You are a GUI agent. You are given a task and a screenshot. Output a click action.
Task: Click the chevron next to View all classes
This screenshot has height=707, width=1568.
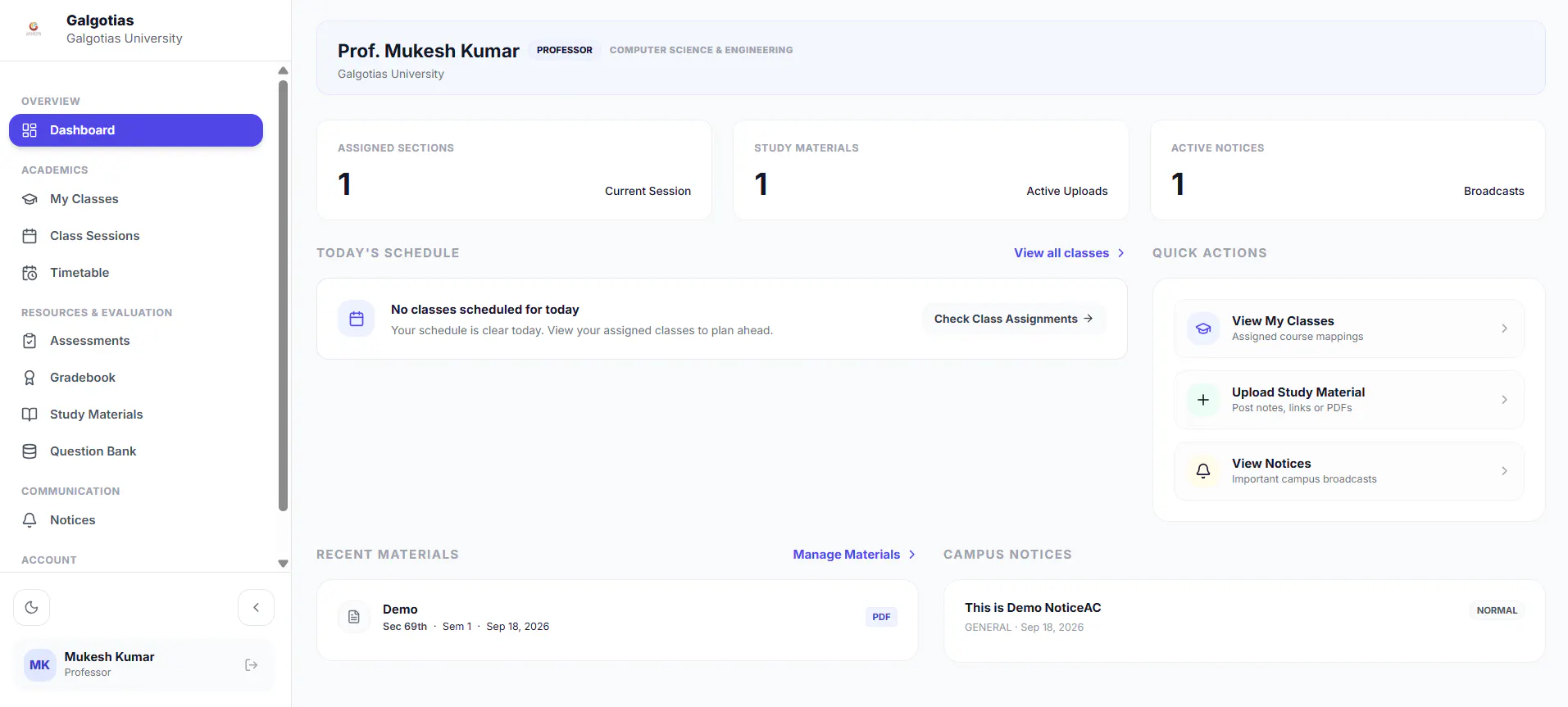pyautogui.click(x=1120, y=253)
